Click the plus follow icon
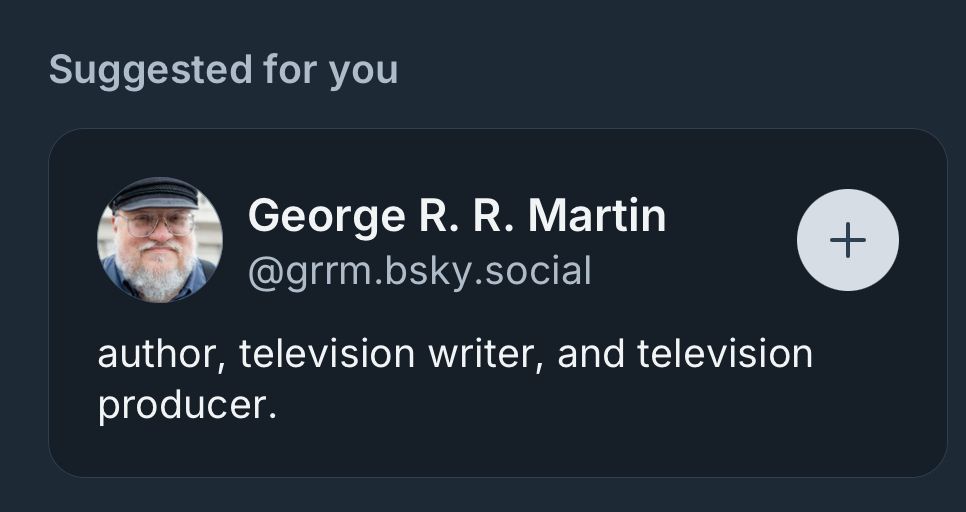The height and width of the screenshot is (512, 966). point(848,240)
